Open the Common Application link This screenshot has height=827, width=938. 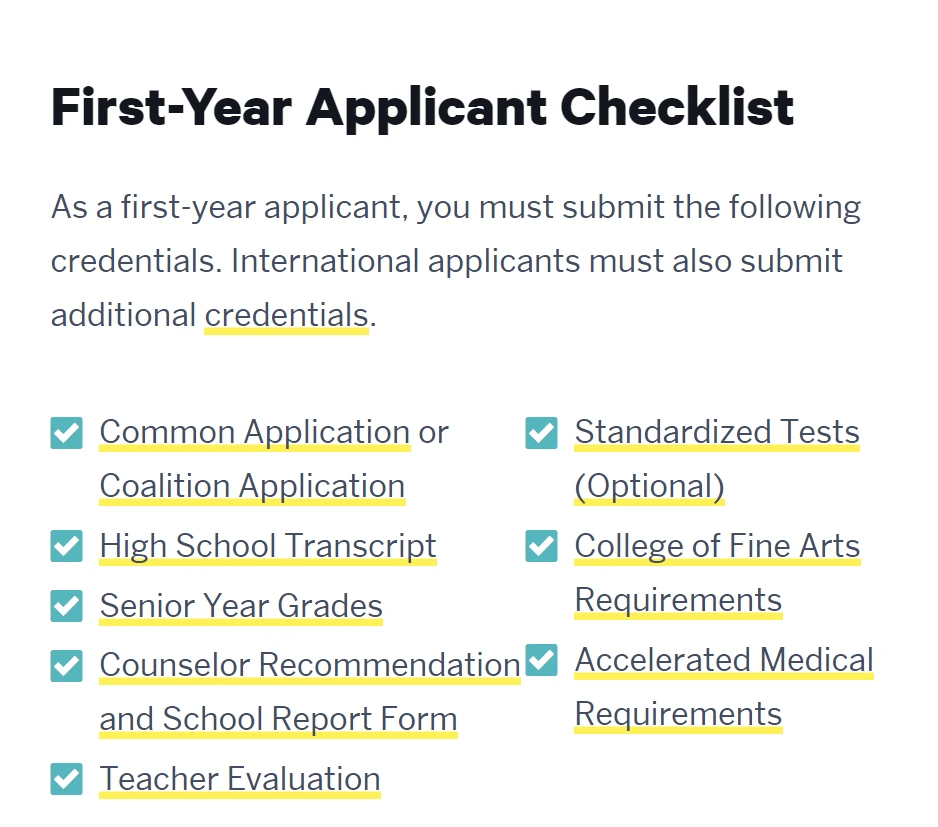pyautogui.click(x=254, y=432)
